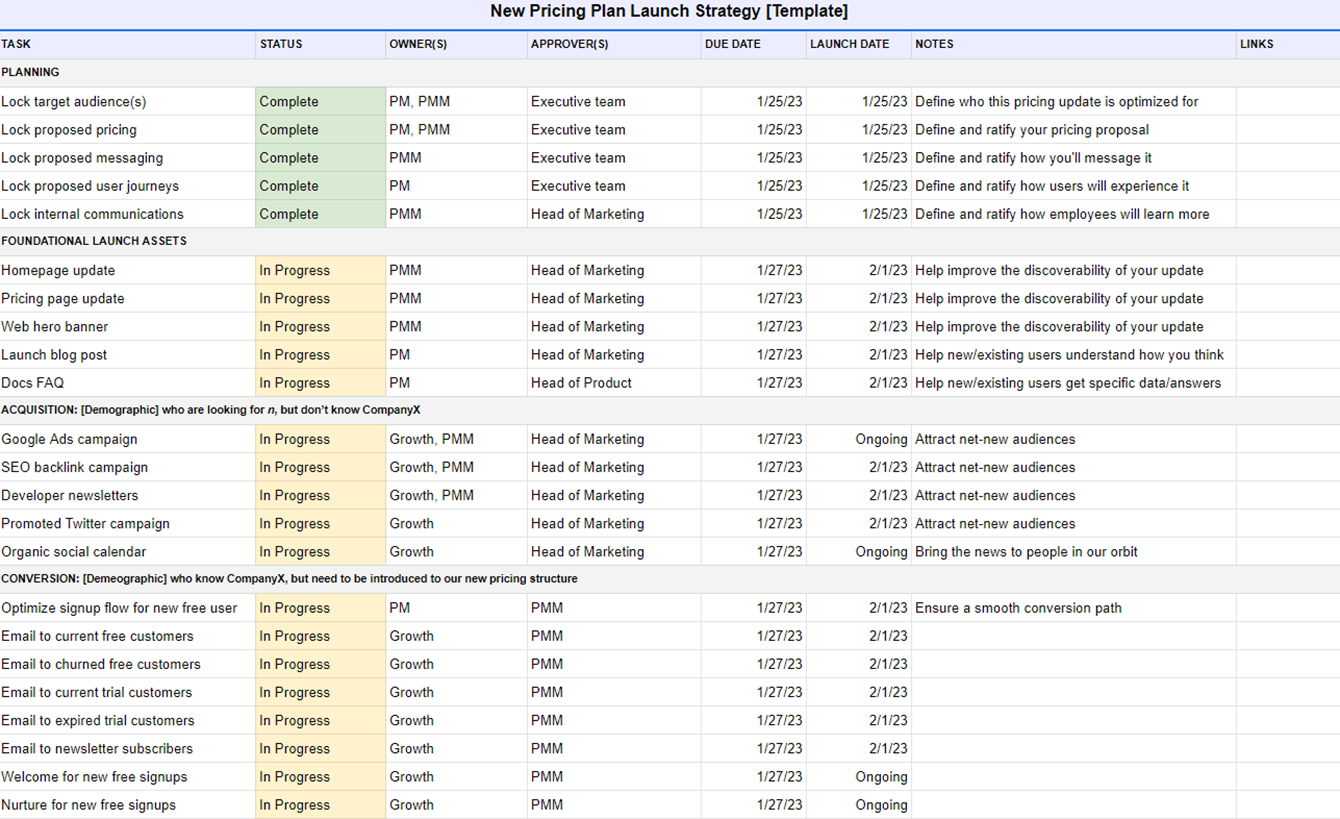Click Complete status for Lock internal communications
This screenshot has height=819, width=1340.
pos(321,214)
